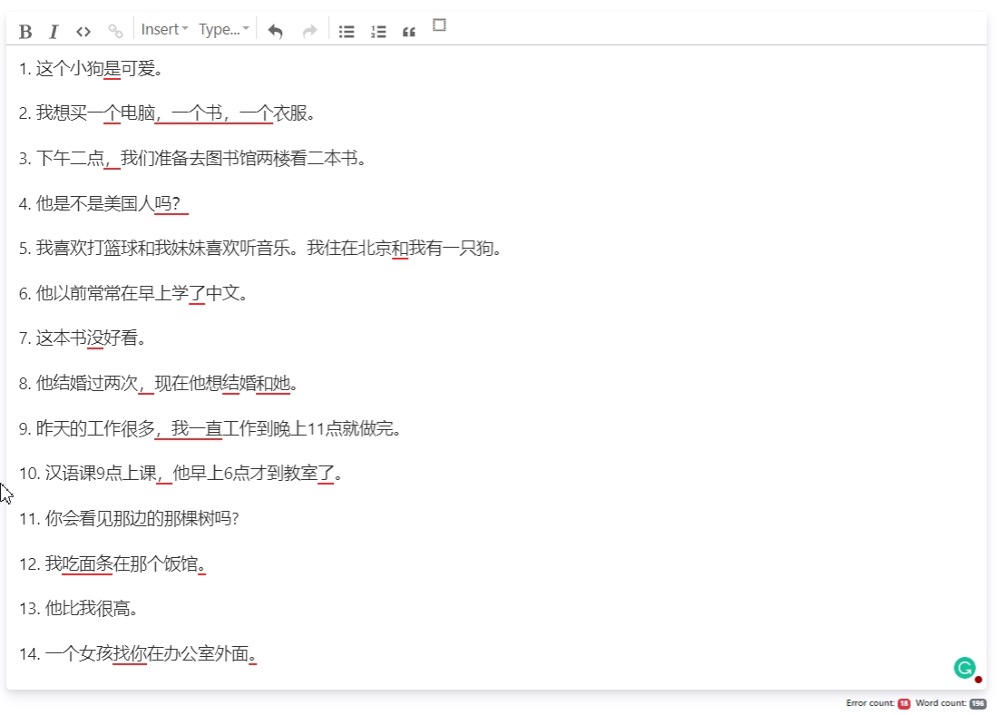Click the insert link chain icon
This screenshot has width=998, height=715.
[x=115, y=31]
